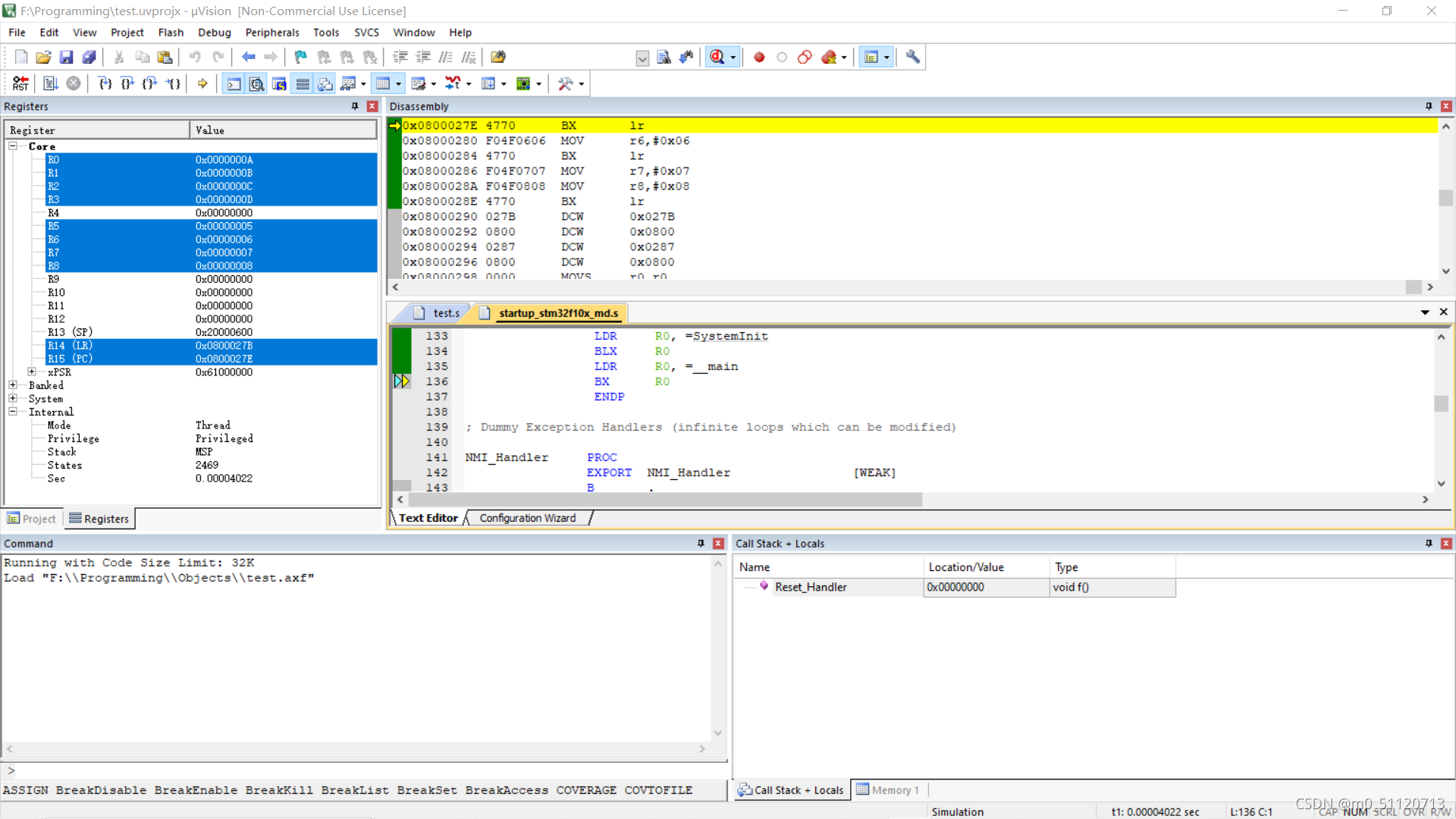
Task: Click the editor horizontal scrollbar thumb
Action: click(664, 500)
